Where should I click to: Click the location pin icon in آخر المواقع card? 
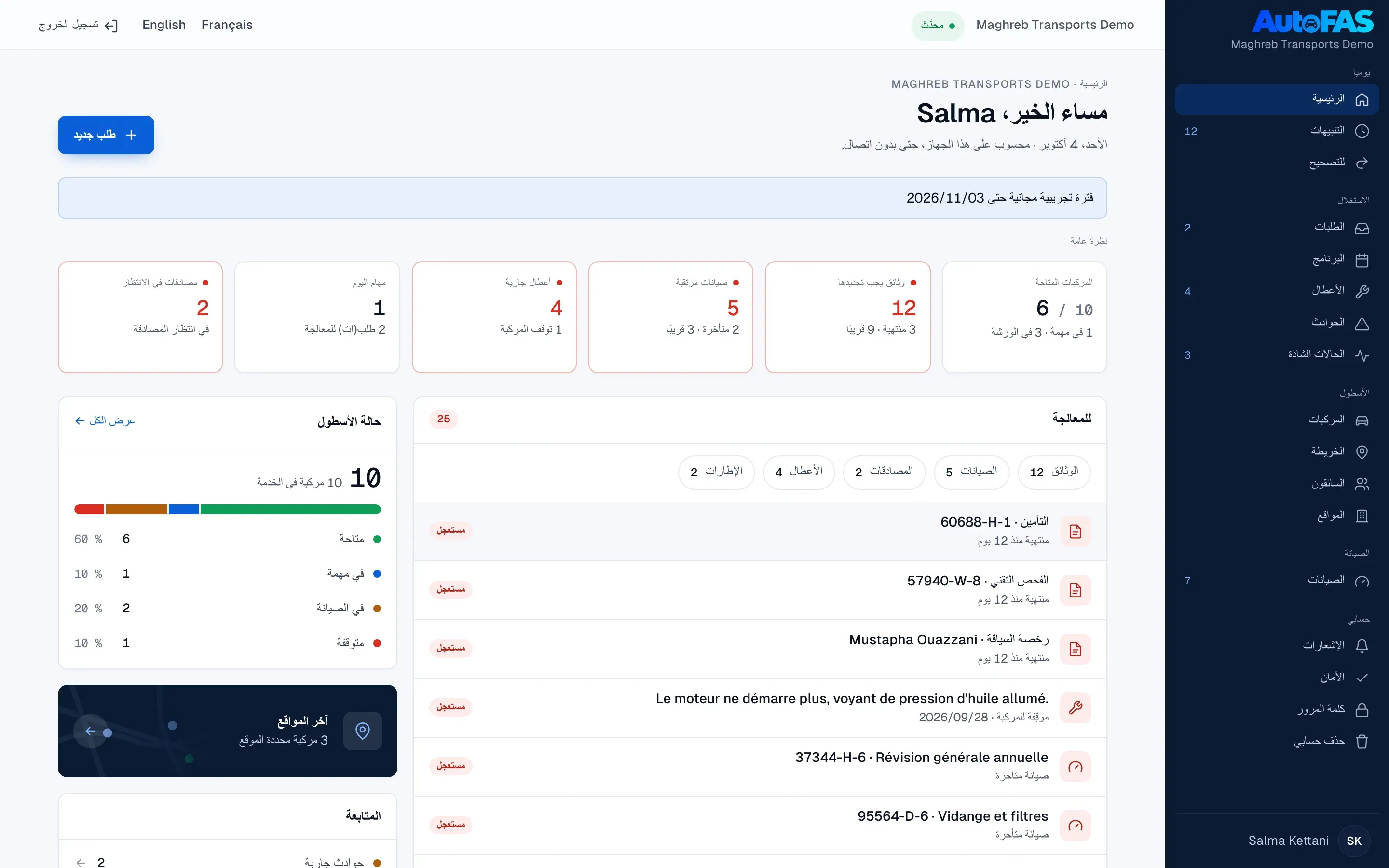[362, 731]
